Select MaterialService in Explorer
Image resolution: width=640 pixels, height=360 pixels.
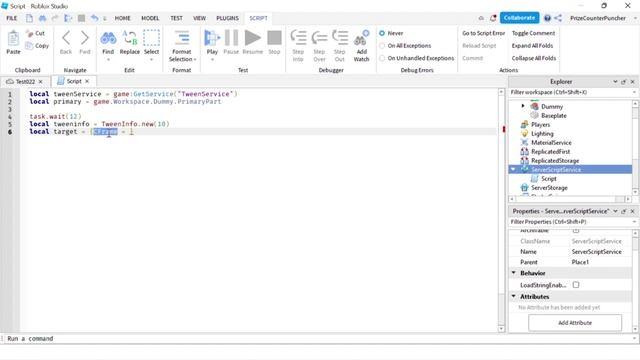click(x=551, y=142)
